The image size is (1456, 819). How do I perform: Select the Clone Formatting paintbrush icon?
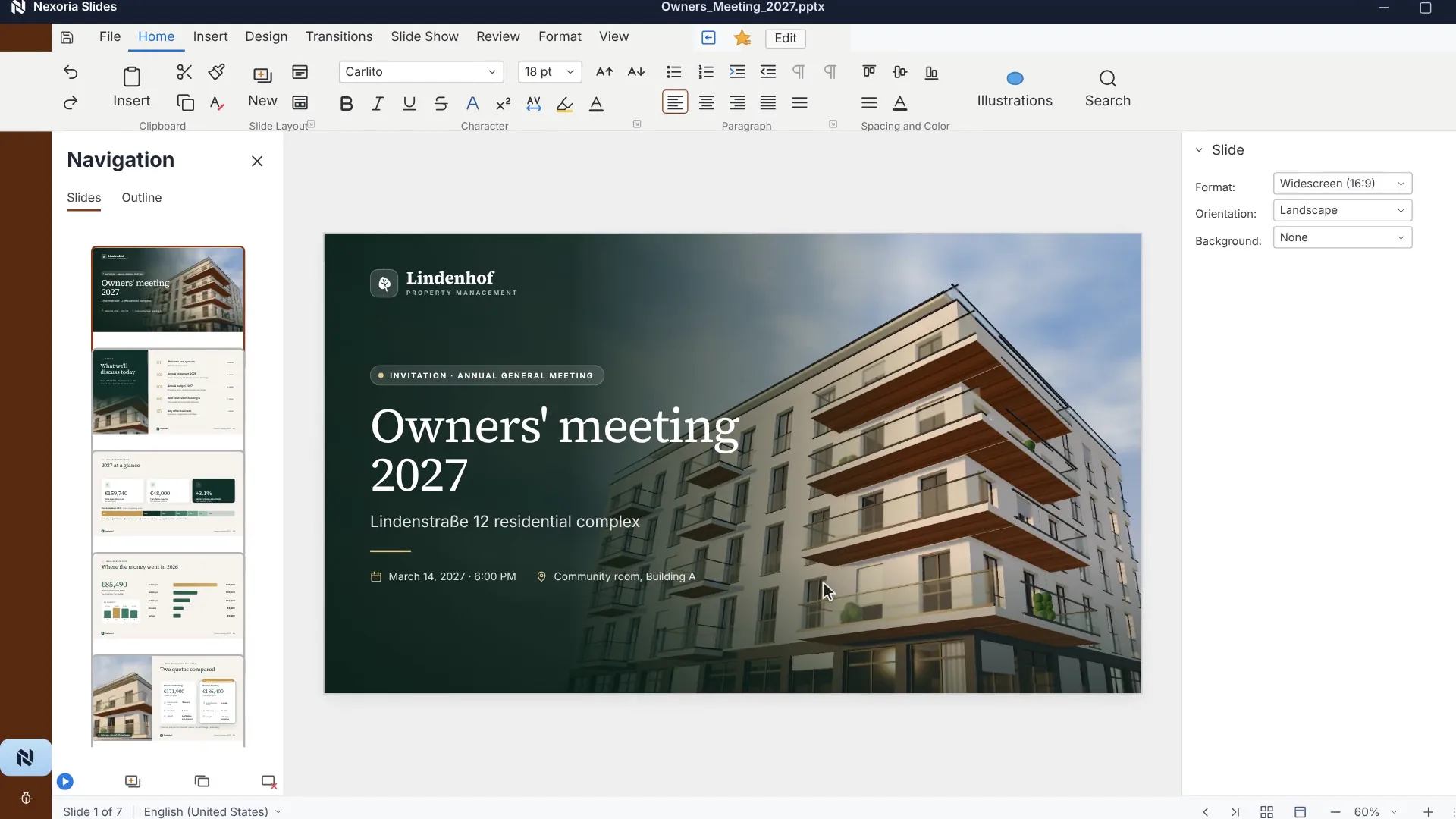point(217,72)
